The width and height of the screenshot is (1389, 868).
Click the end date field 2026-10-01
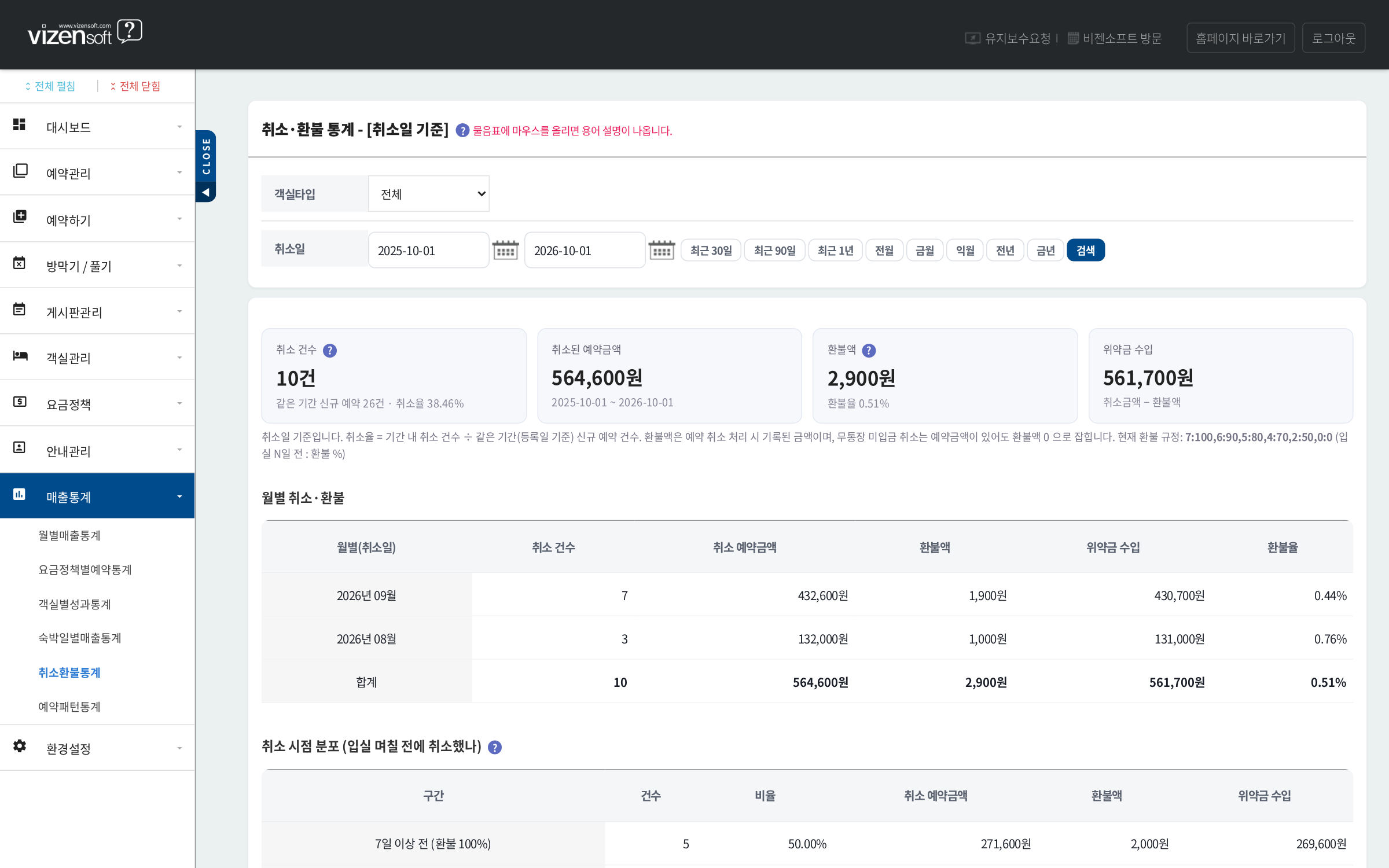pos(585,250)
